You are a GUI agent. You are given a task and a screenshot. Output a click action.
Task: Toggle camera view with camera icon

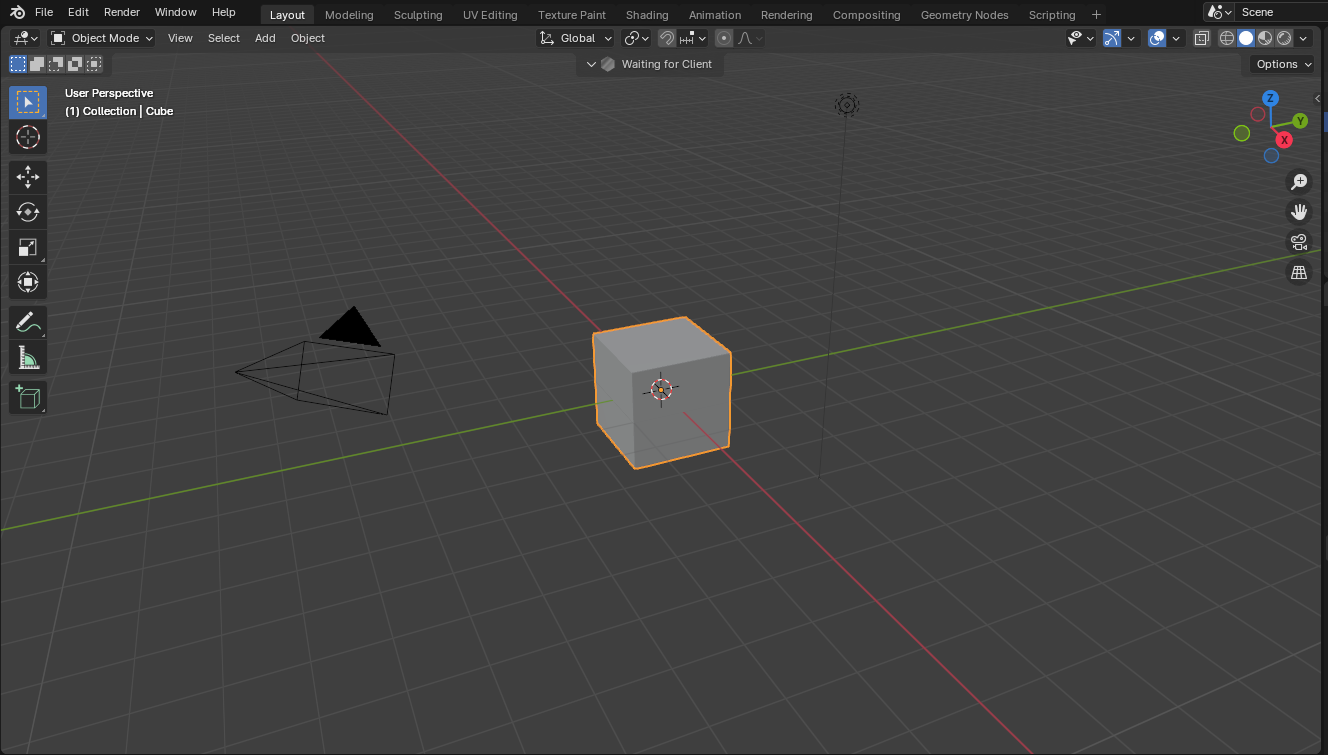1299,241
